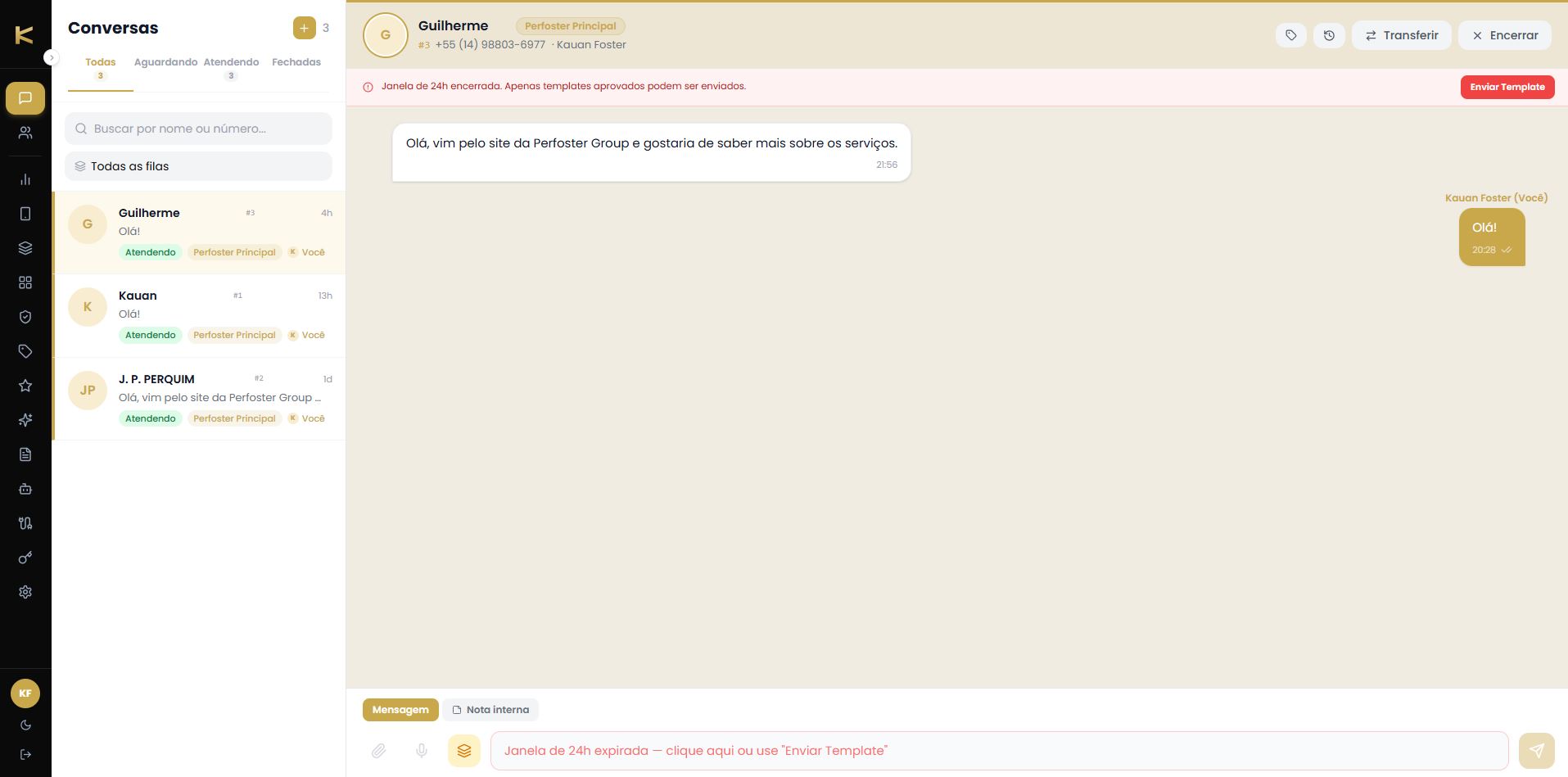Open the Guilherme conversation in list
The width and height of the screenshot is (1568, 777).
tap(199, 233)
